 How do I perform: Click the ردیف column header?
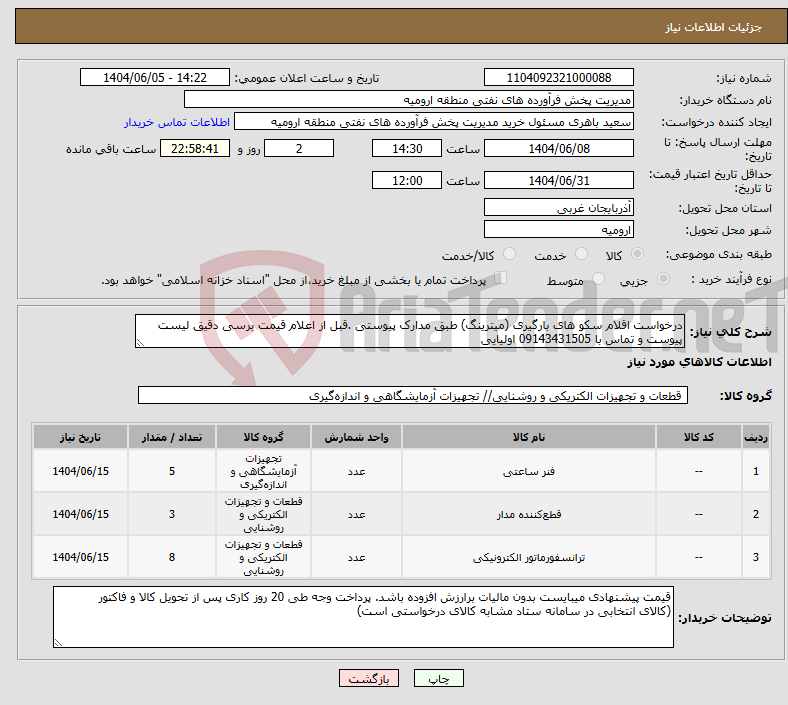tap(755, 437)
